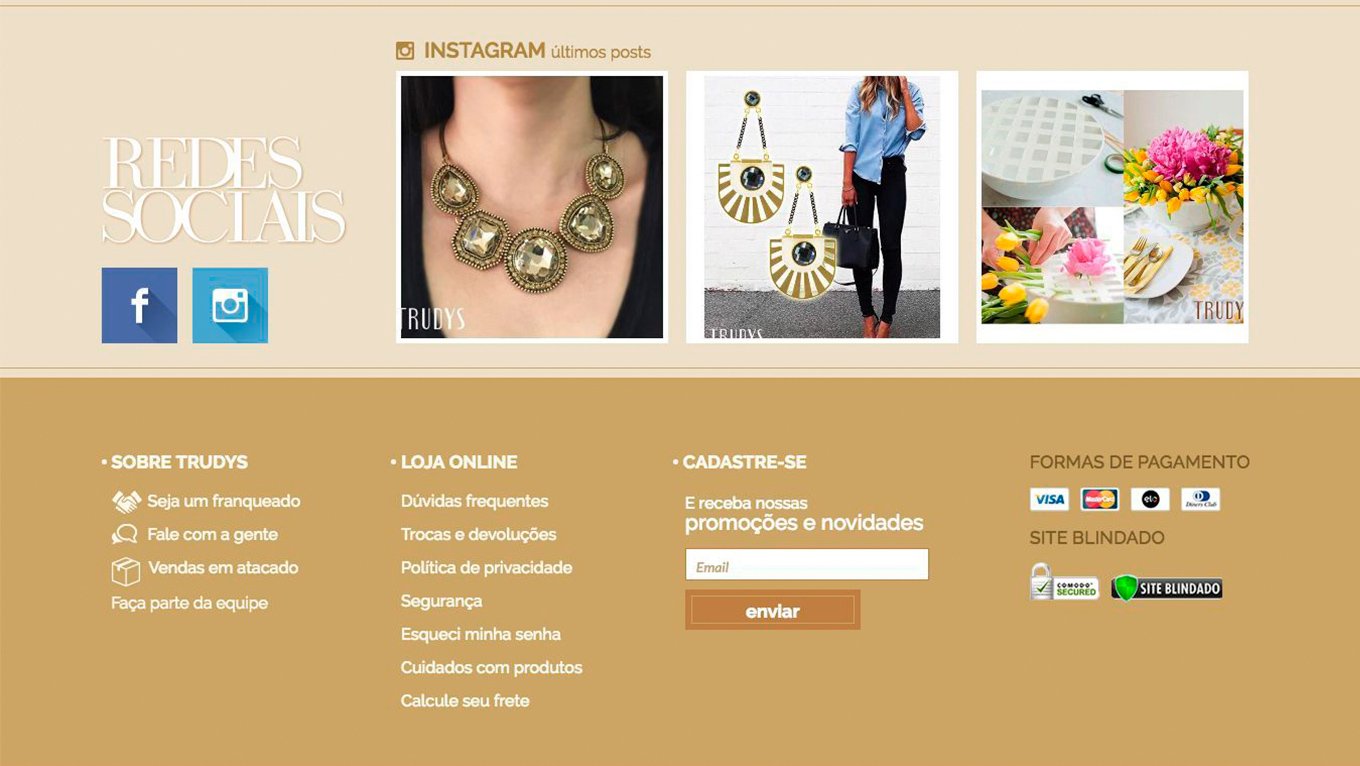Screen dimensions: 1360x766
Task: Click the handshake icon beside Seja um franqueado
Action: point(126,501)
